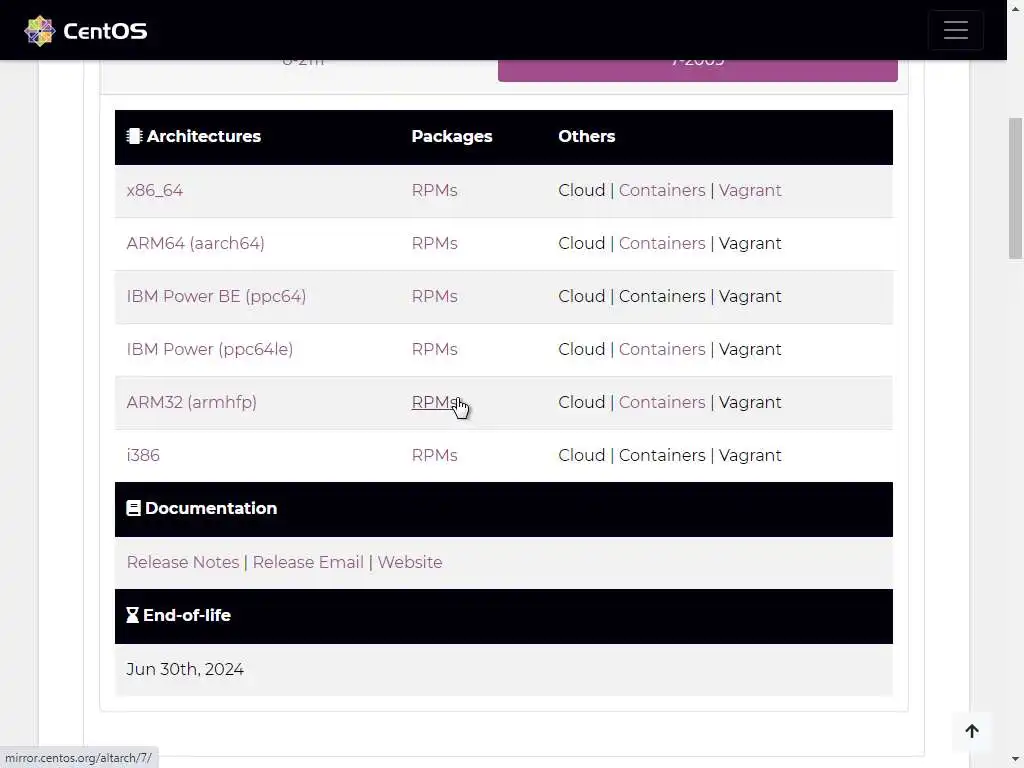
Task: Switch to the 8-2111 version tab
Action: [x=302, y=68]
